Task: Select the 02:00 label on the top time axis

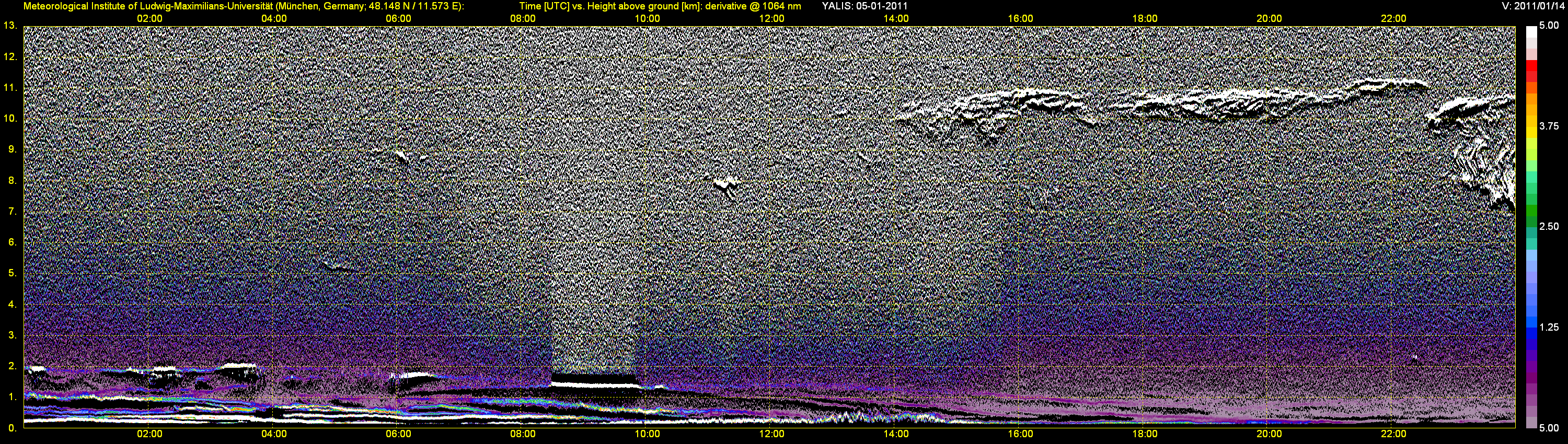Action: point(149,18)
